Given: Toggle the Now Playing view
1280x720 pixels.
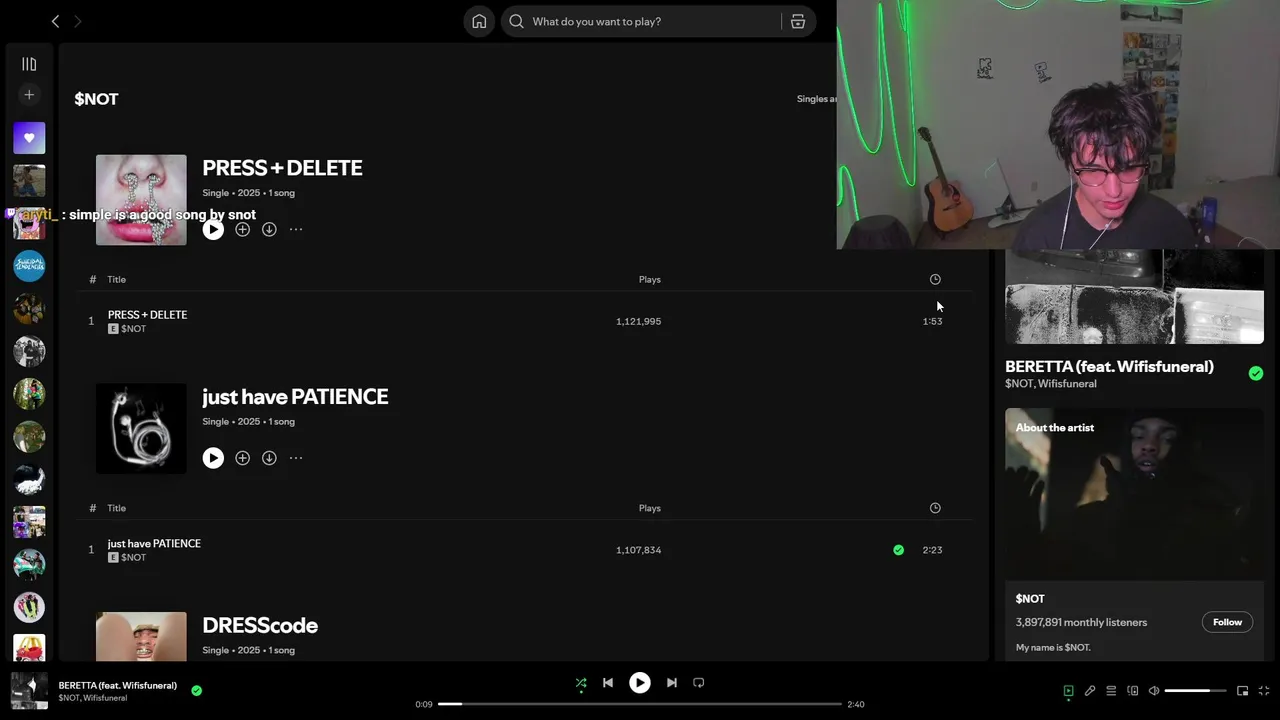Looking at the screenshot, I should point(1068,691).
